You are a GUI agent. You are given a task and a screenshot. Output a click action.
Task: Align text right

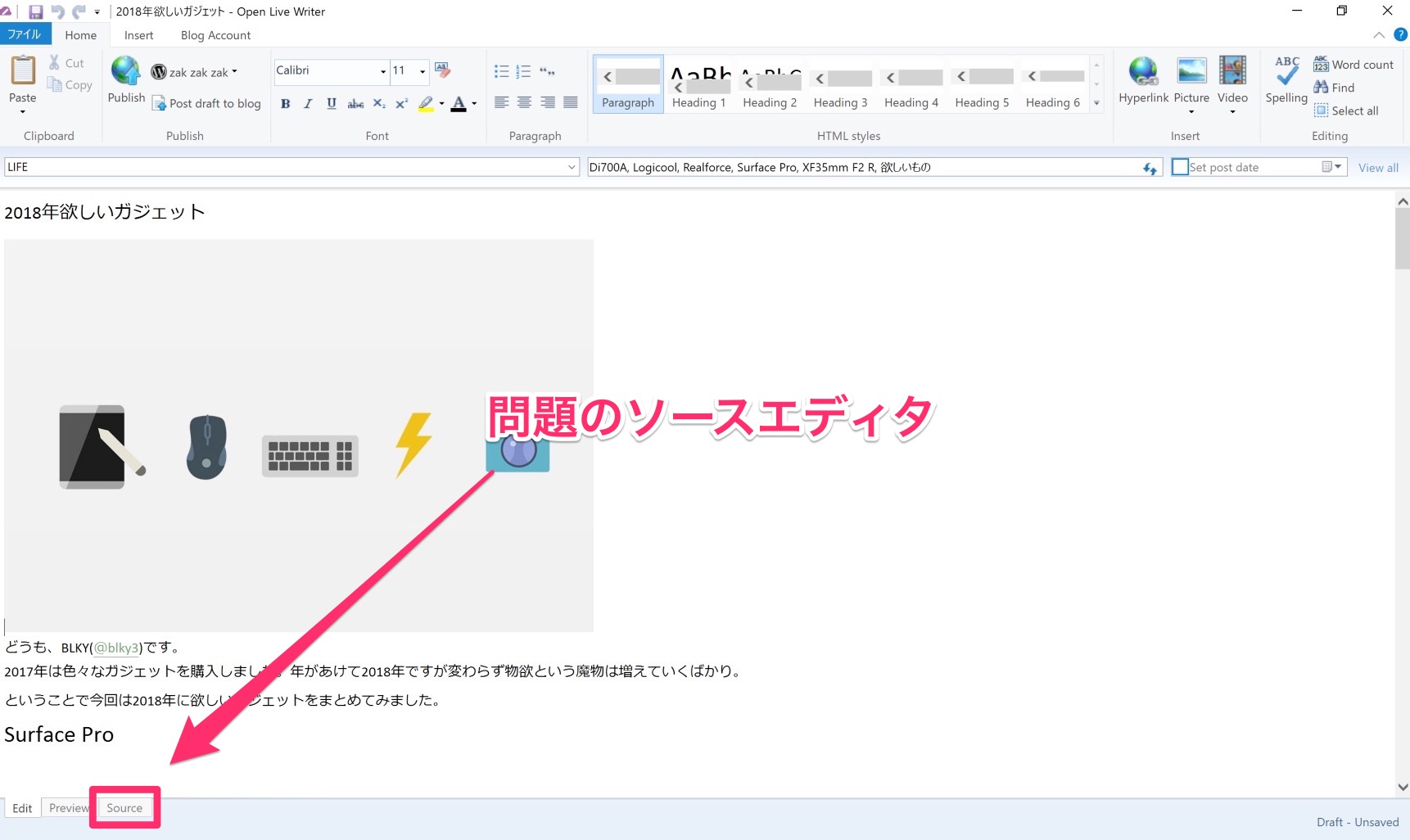tap(547, 102)
